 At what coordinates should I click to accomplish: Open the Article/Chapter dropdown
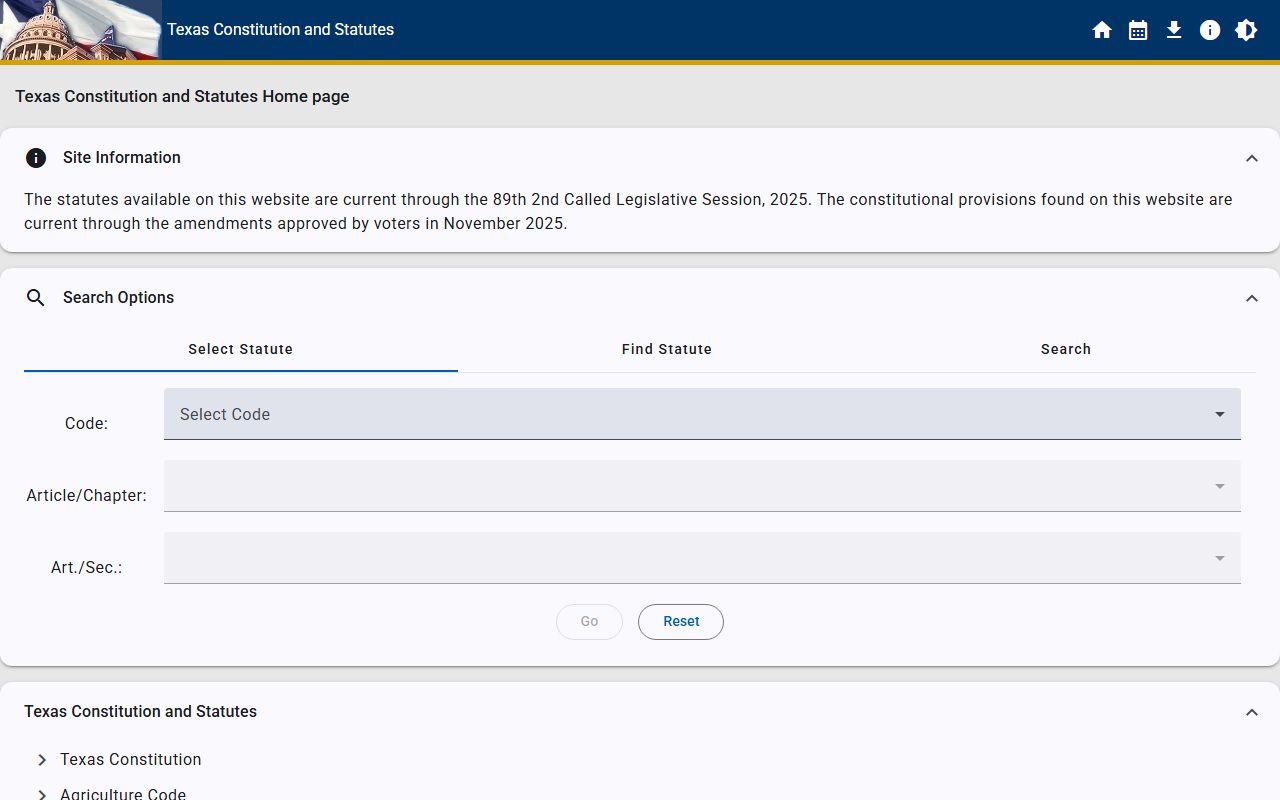click(x=702, y=486)
